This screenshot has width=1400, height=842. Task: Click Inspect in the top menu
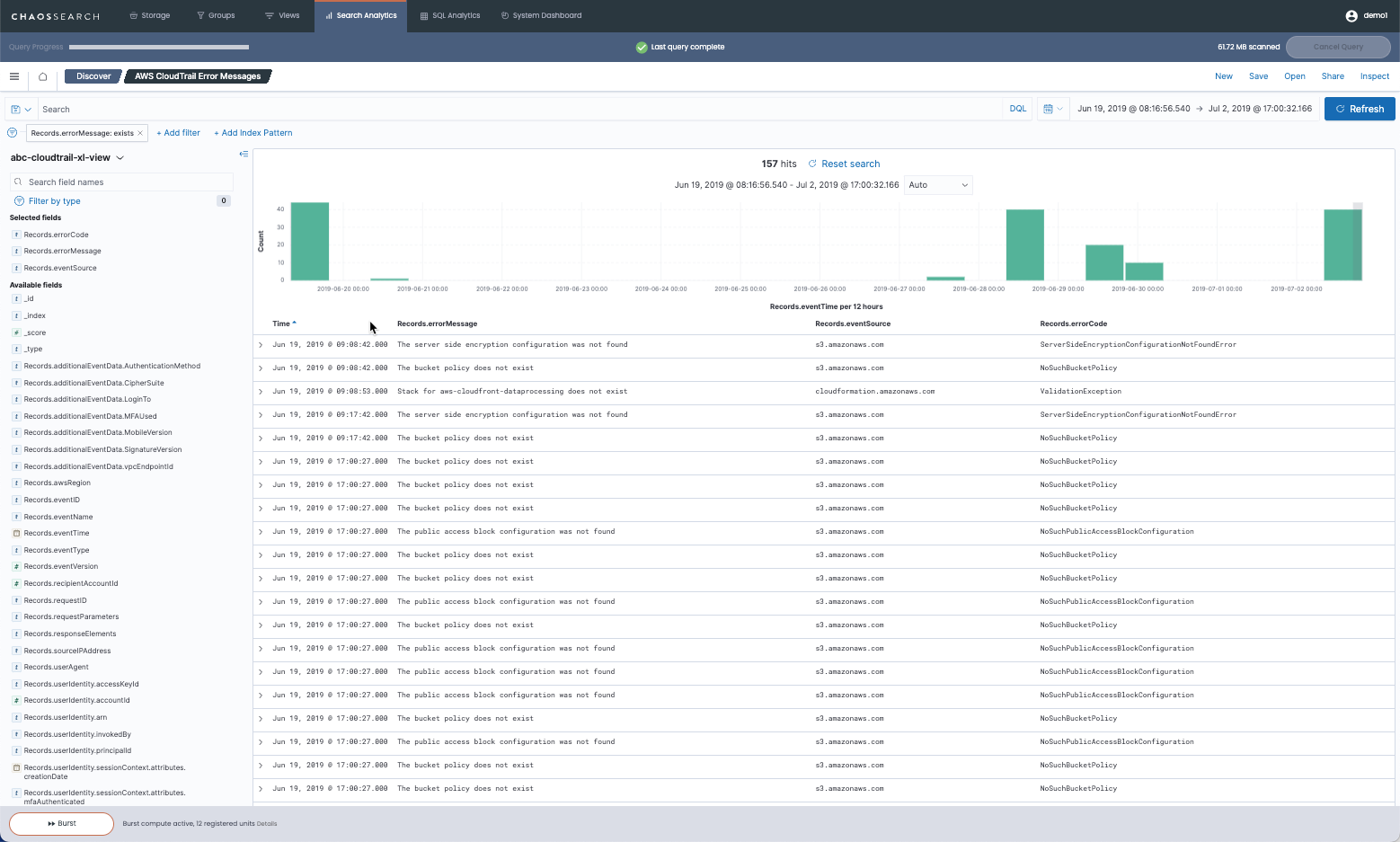1374,76
